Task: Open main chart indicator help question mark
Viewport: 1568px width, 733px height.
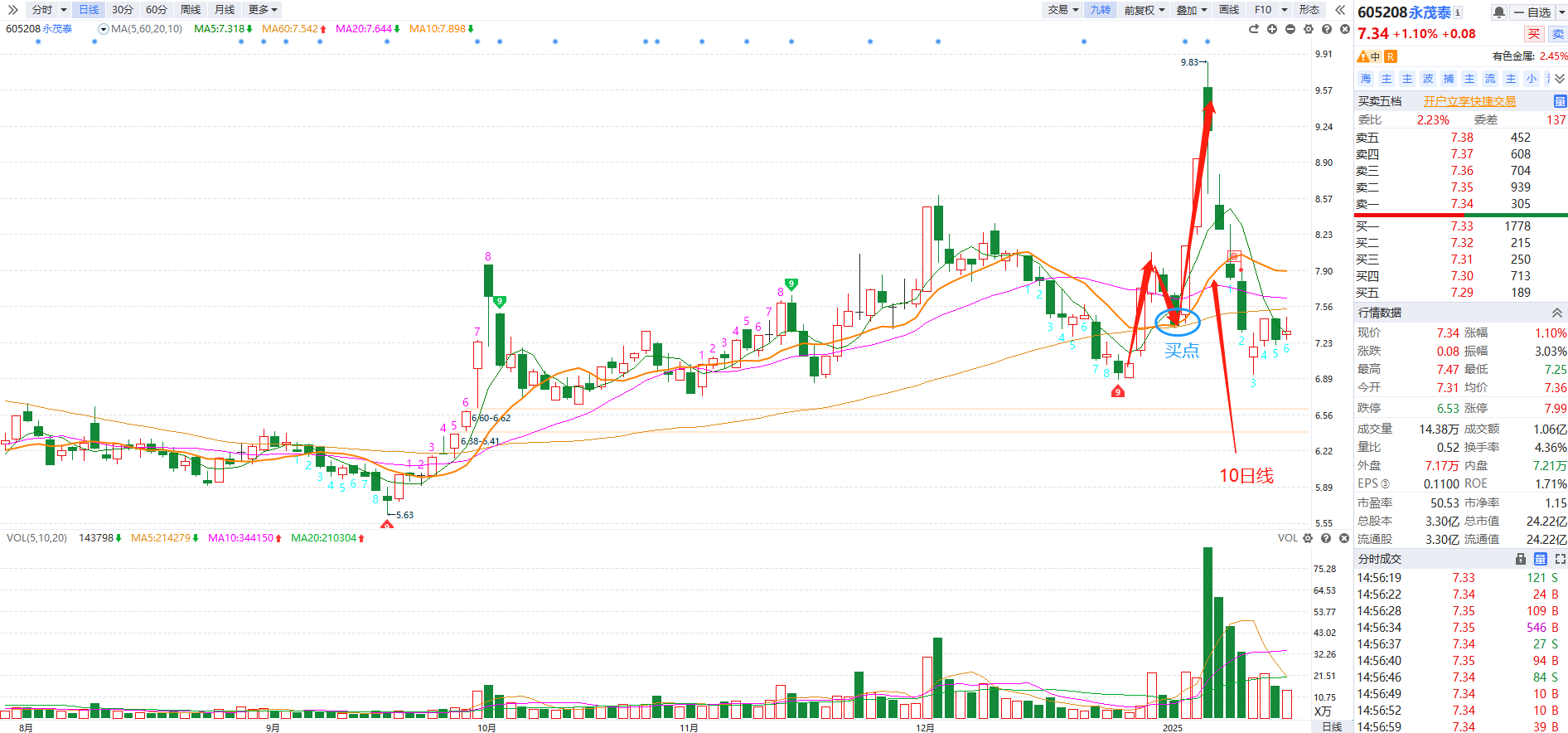Action: click(1327, 29)
